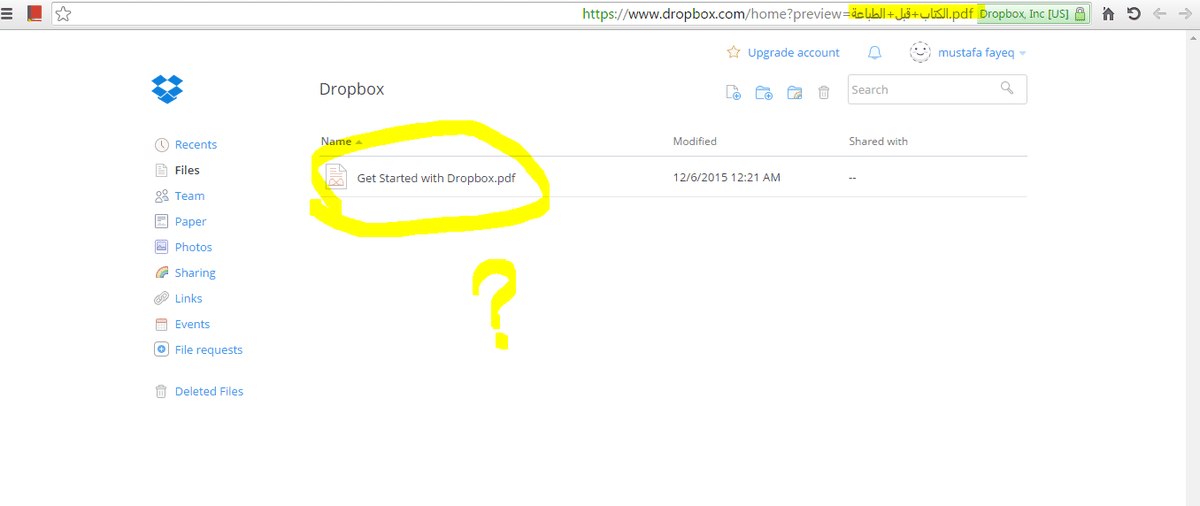Open Deleted Files in the sidebar
This screenshot has width=1200, height=506.
(208, 392)
